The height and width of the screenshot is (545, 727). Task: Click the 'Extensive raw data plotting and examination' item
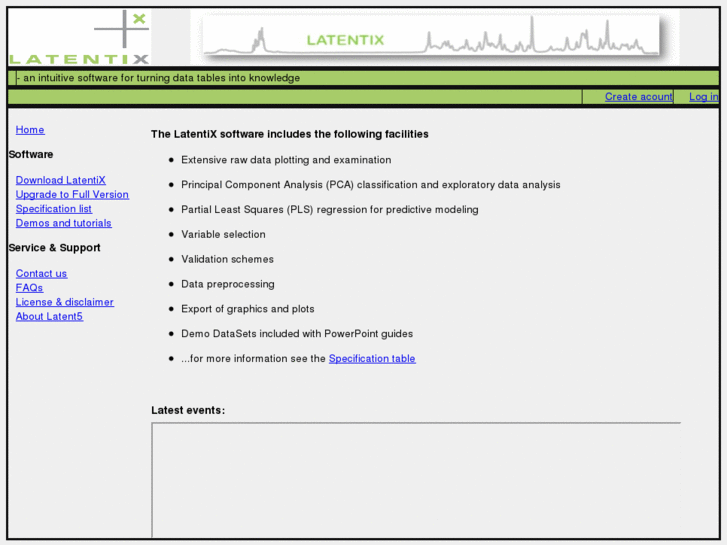[x=286, y=160]
